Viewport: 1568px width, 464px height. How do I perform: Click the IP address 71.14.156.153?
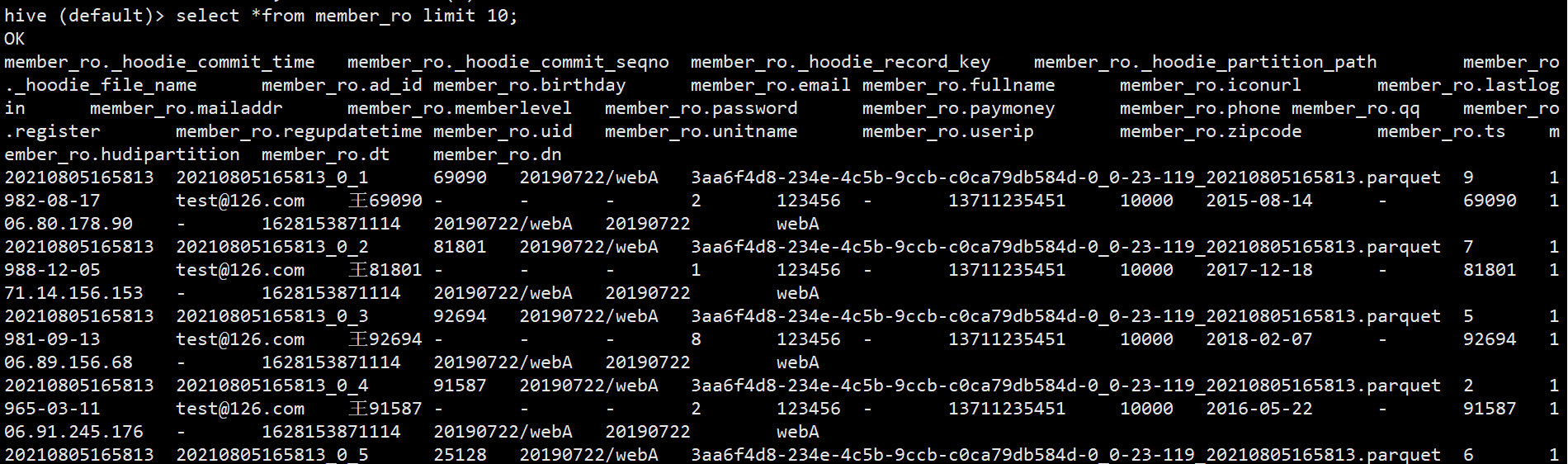click(x=73, y=293)
